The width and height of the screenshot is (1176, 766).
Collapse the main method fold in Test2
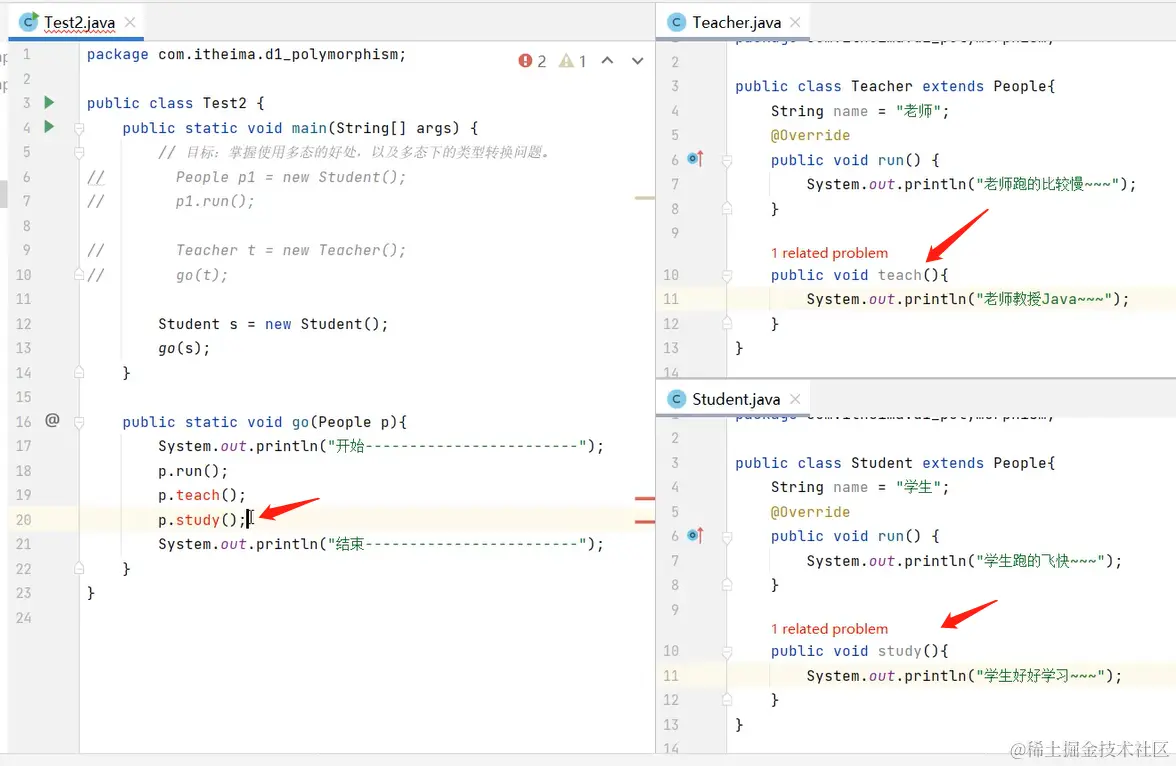pos(79,128)
